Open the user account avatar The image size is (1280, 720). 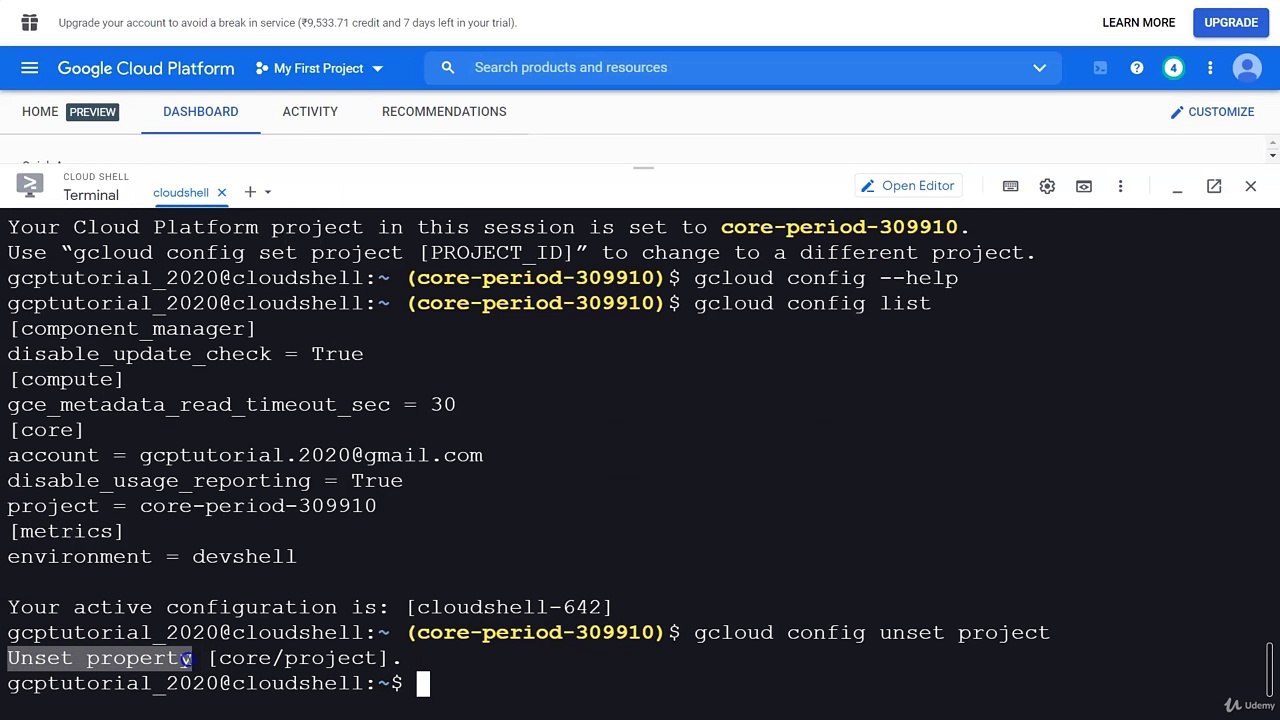tap(1247, 68)
